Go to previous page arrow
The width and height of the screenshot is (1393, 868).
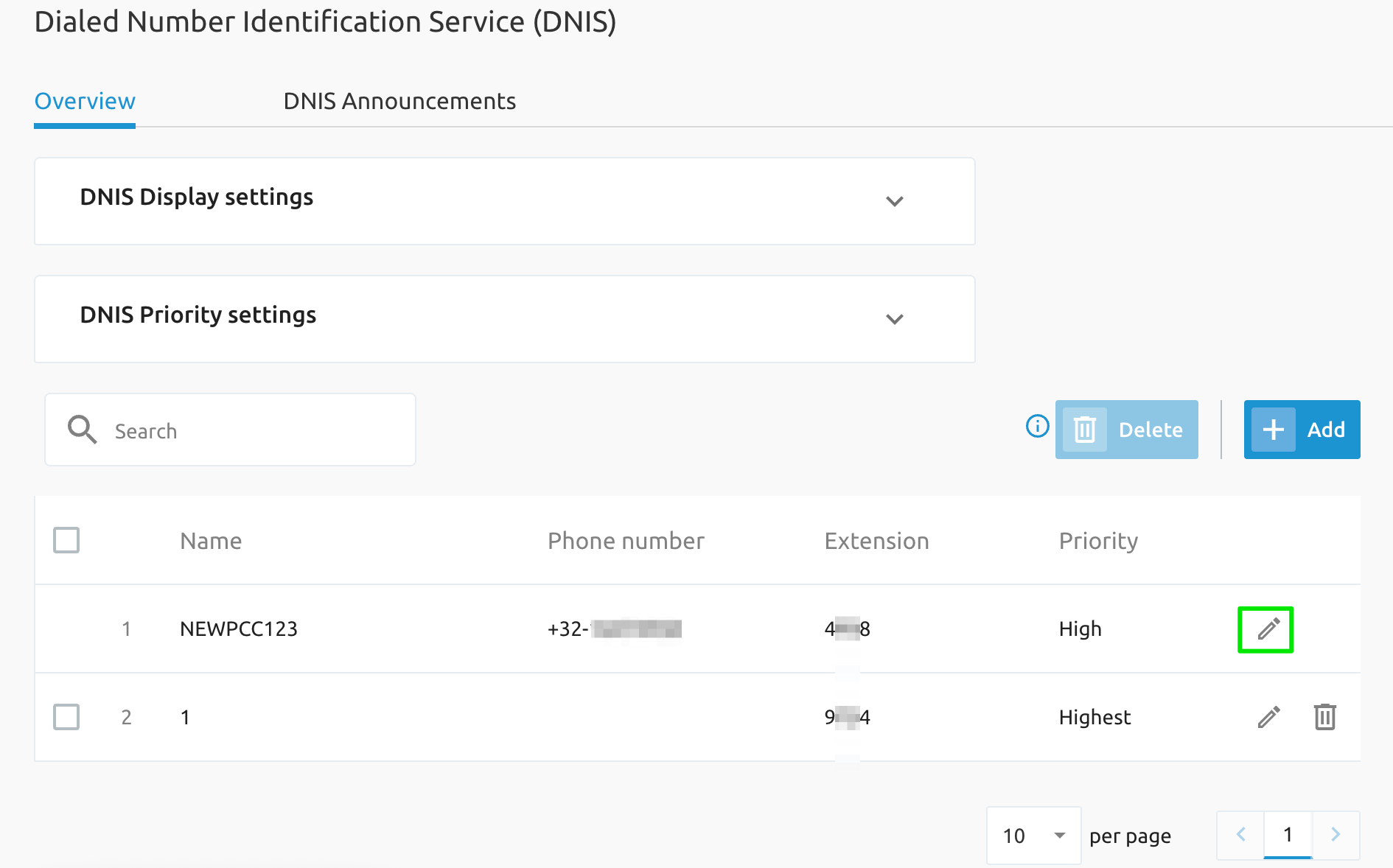point(1240,835)
